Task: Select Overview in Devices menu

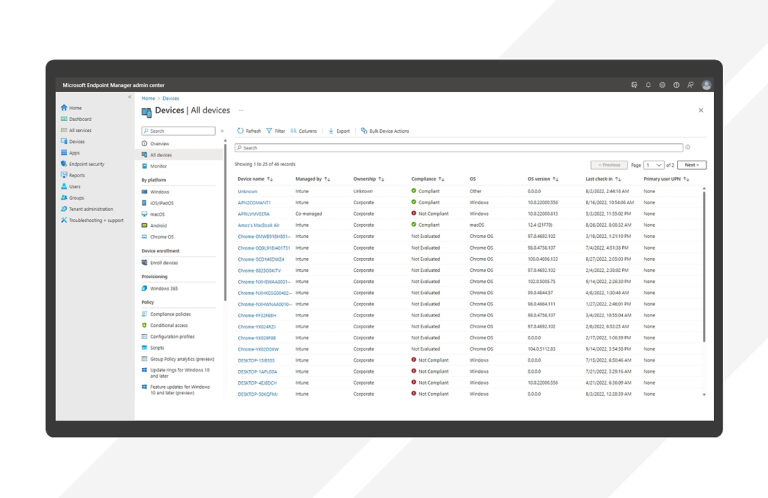Action: [155, 143]
